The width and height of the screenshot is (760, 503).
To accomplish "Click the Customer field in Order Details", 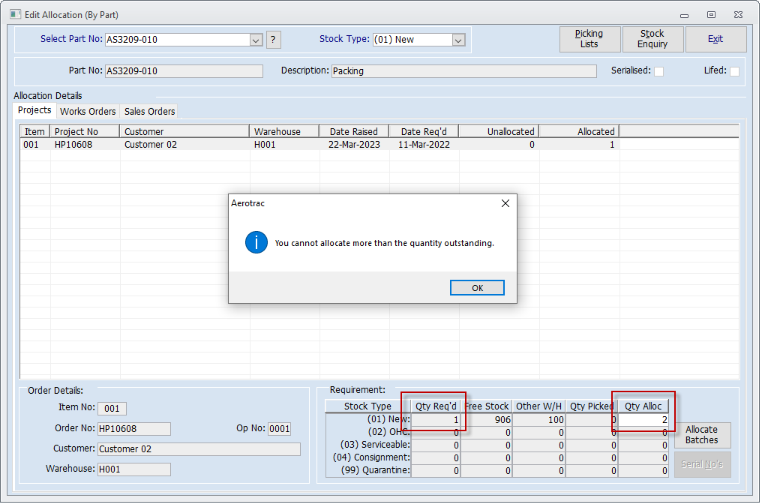I will [x=199, y=449].
